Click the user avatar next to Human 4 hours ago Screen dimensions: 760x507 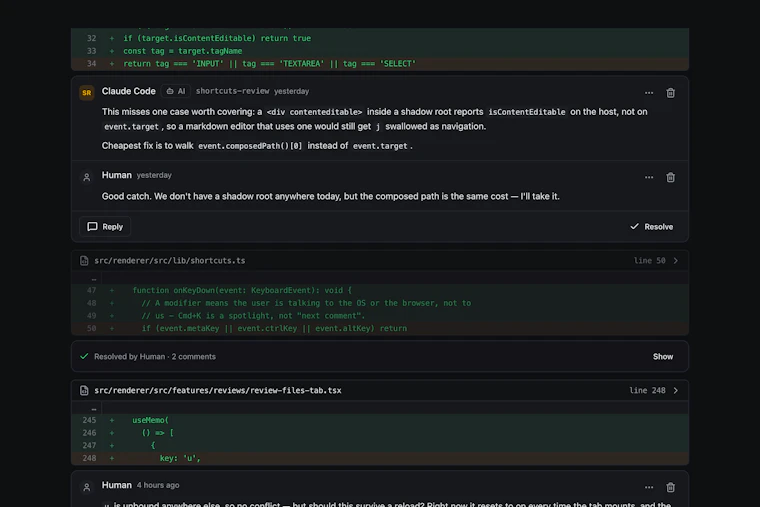87,487
